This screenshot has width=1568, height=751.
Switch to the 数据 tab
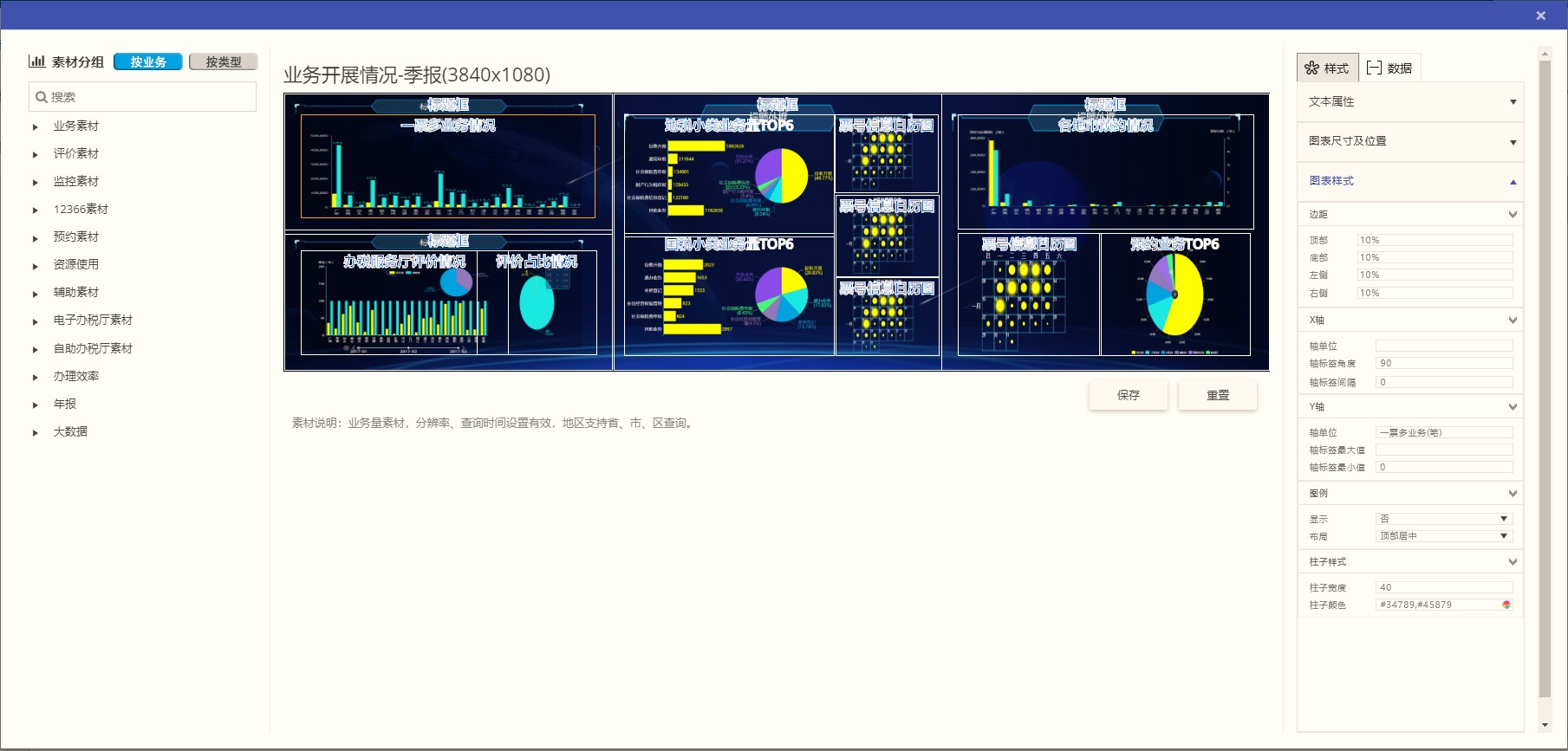(1389, 68)
